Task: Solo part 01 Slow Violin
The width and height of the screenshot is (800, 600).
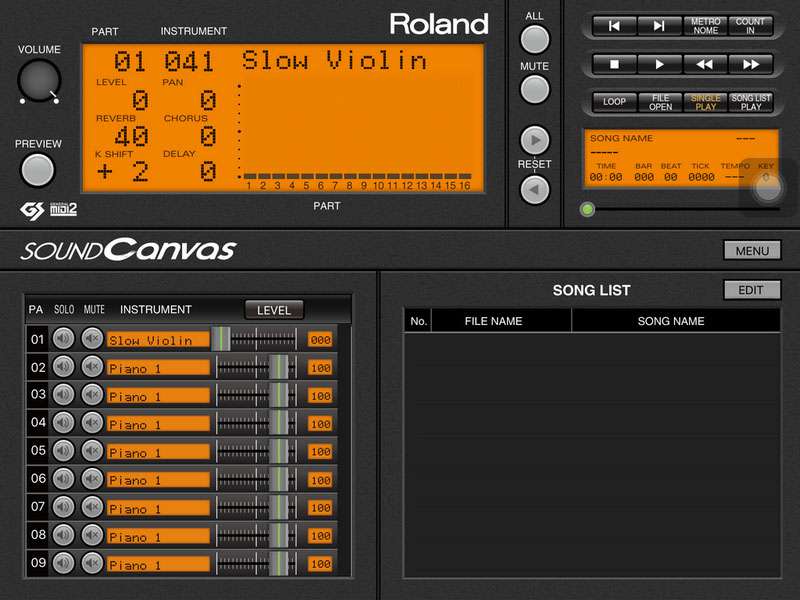Action: tap(64, 339)
